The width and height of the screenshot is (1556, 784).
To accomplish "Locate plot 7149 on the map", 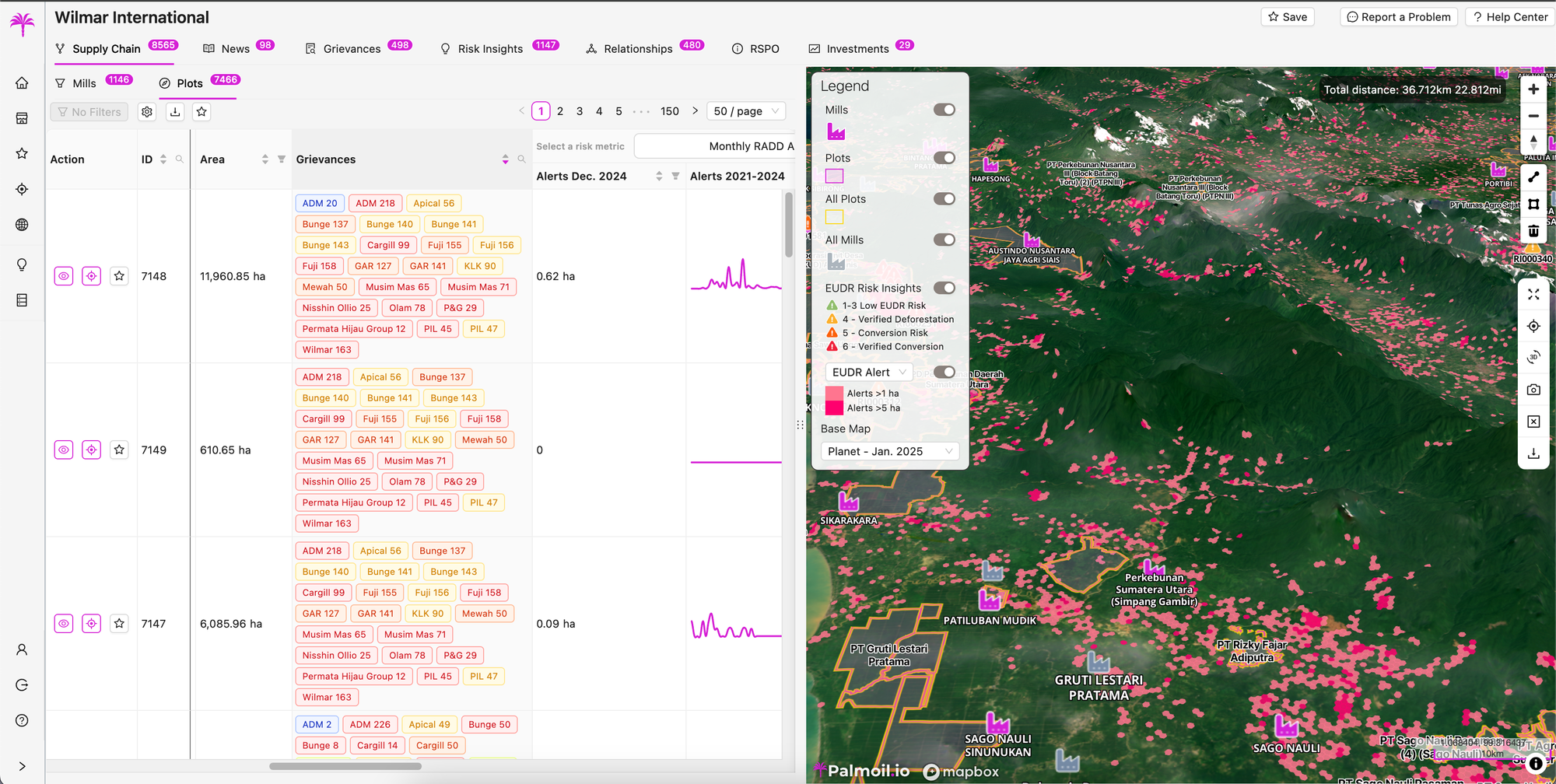I will click(92, 450).
